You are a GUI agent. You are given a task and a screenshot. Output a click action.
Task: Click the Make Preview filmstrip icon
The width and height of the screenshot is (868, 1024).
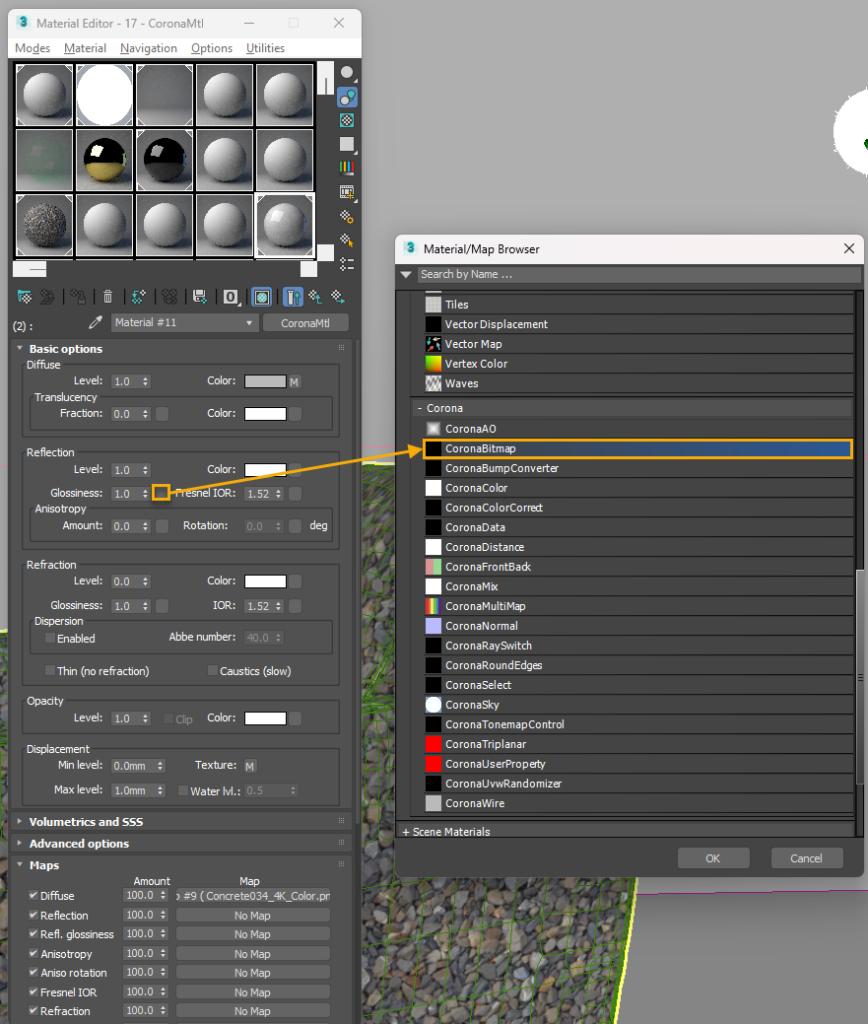347,192
